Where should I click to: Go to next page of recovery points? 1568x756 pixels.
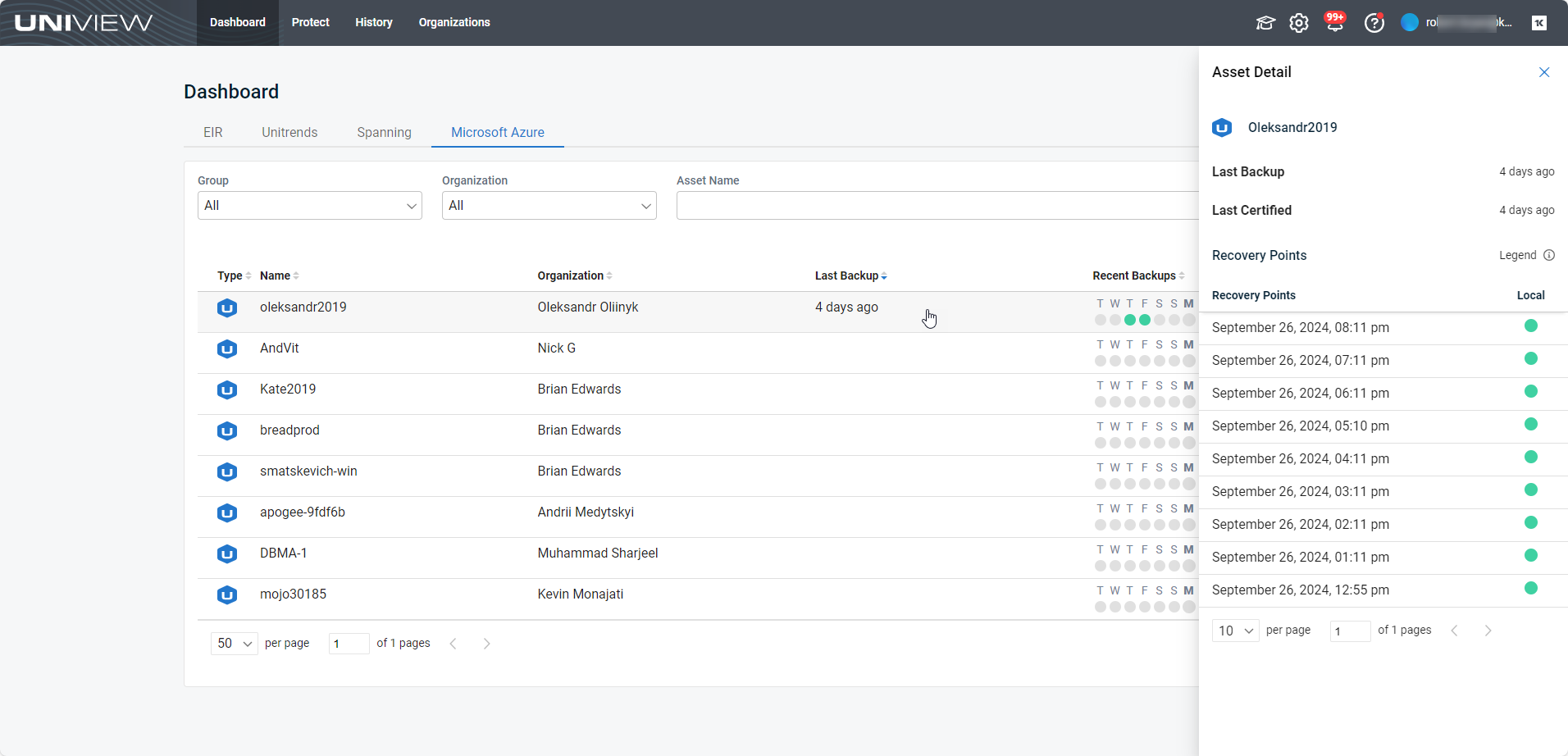pyautogui.click(x=1488, y=631)
